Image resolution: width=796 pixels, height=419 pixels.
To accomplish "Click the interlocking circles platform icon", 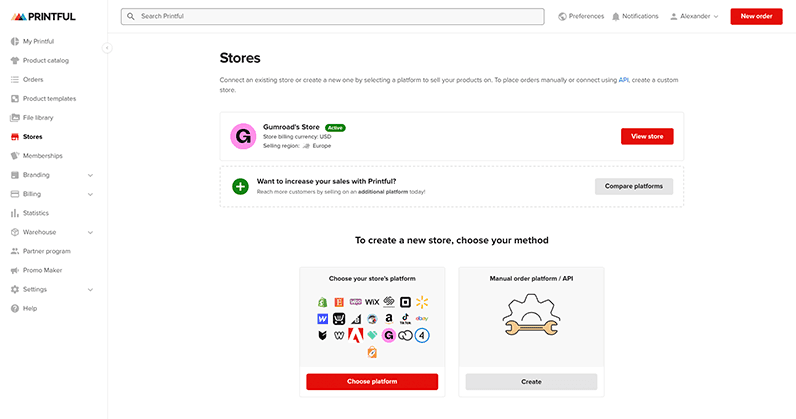I will pyautogui.click(x=405, y=335).
